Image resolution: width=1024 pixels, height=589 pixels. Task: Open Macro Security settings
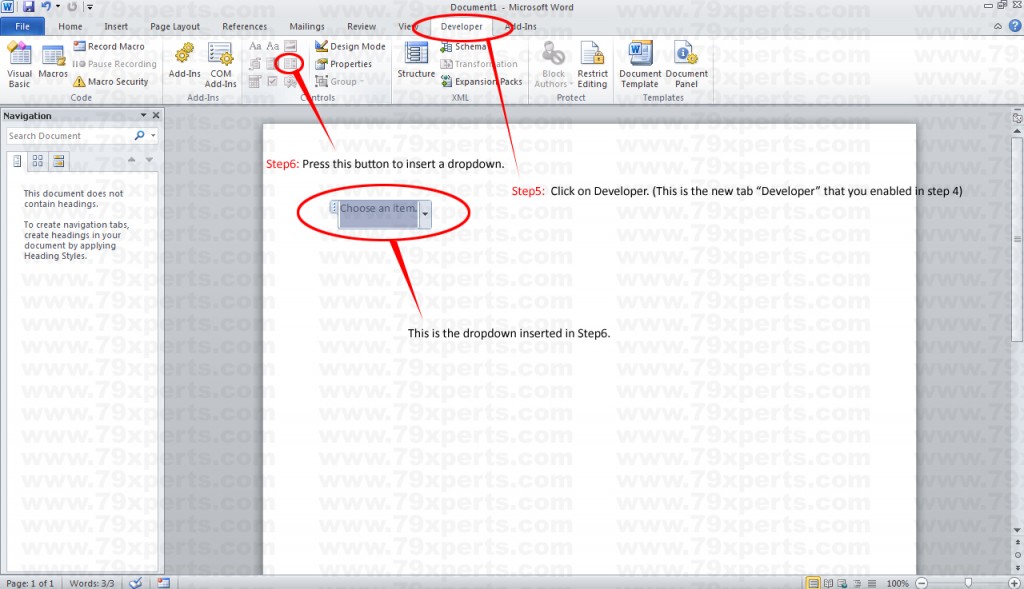click(110, 82)
